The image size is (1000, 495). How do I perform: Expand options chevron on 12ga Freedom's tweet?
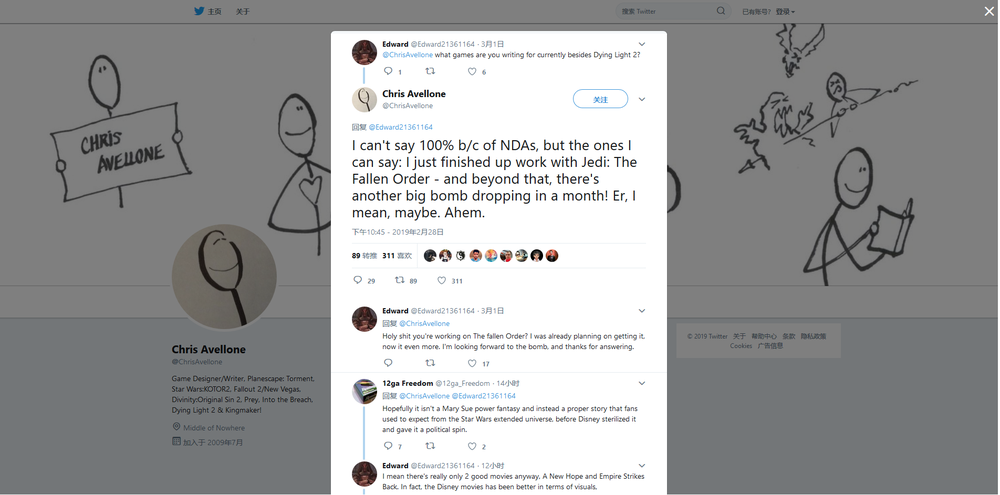(x=642, y=382)
